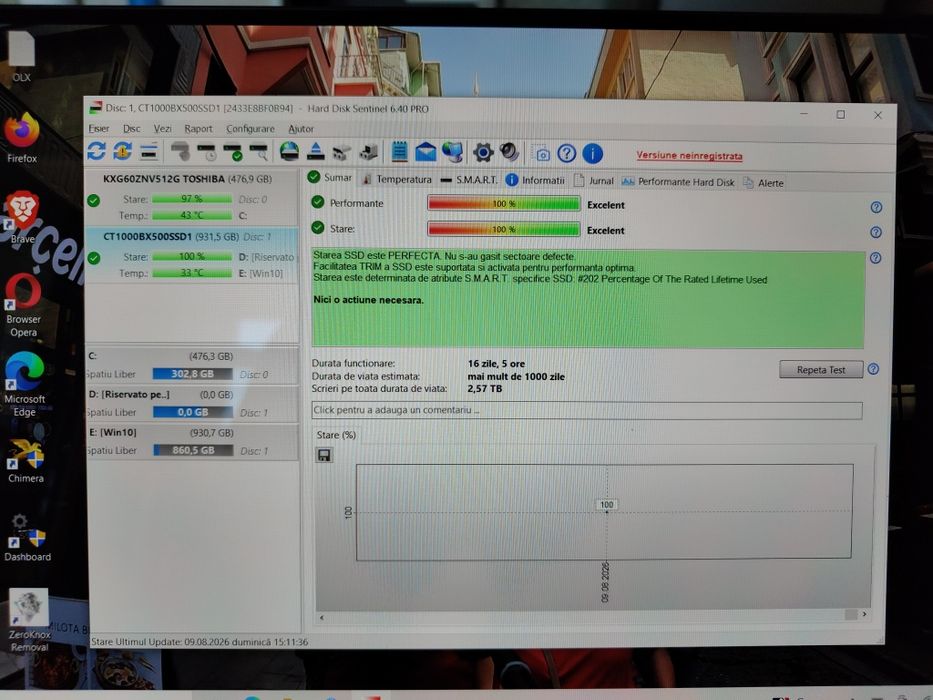Select the CT1000BX500SSD1 disk entry

click(192, 255)
